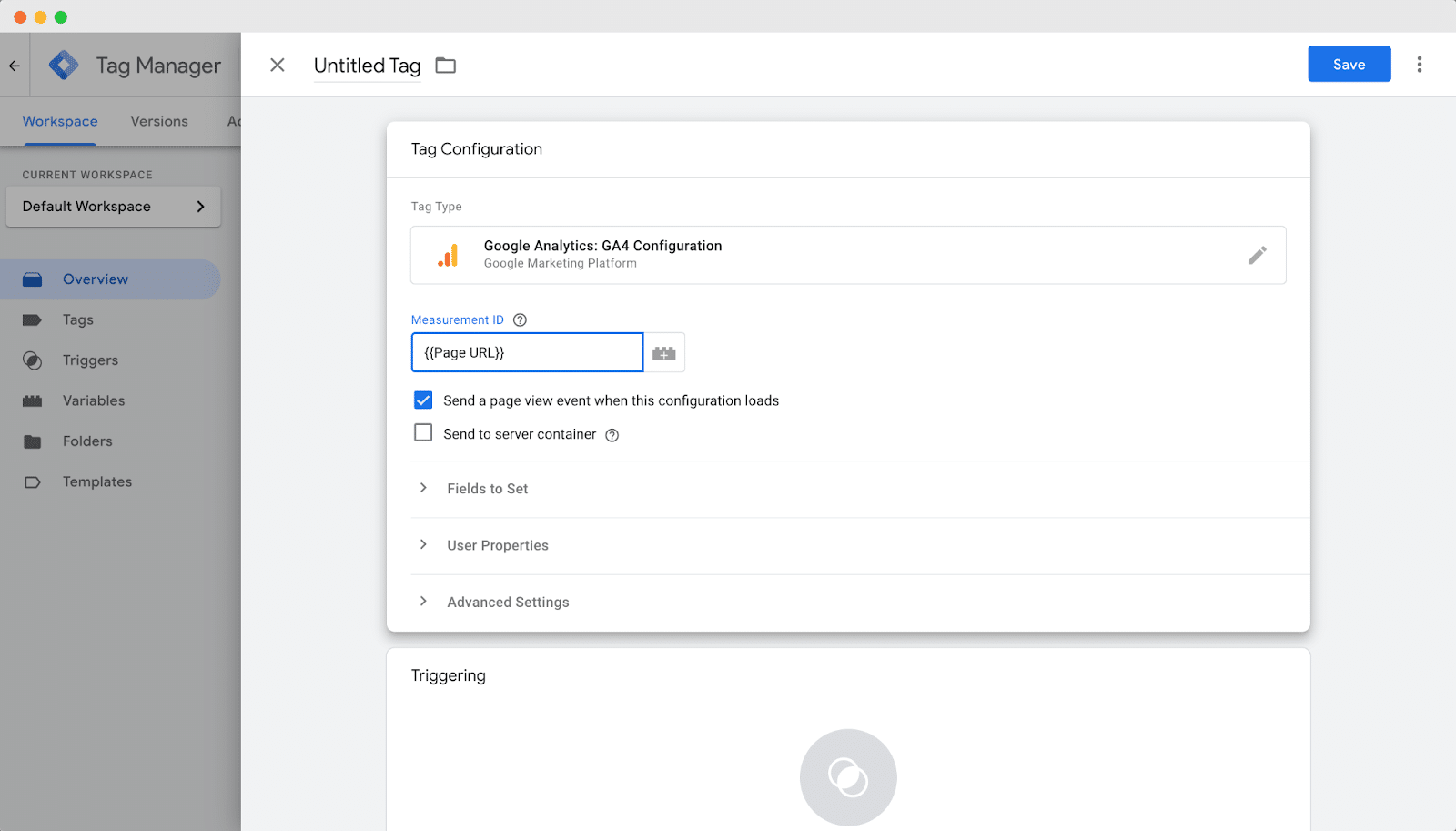This screenshot has height=831, width=1456.
Task: Click the Google Analytics bar chart icon
Action: [x=448, y=256]
